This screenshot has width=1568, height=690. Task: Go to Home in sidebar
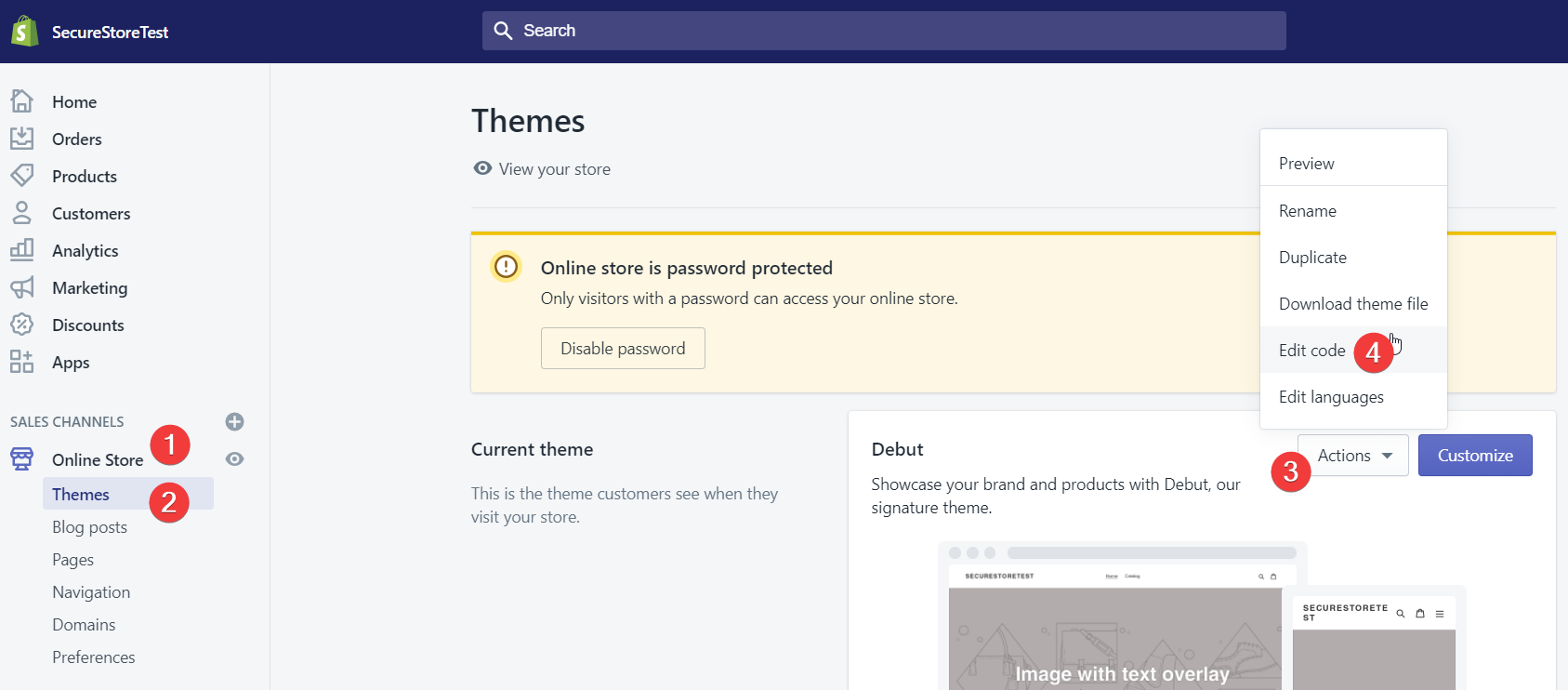74,102
